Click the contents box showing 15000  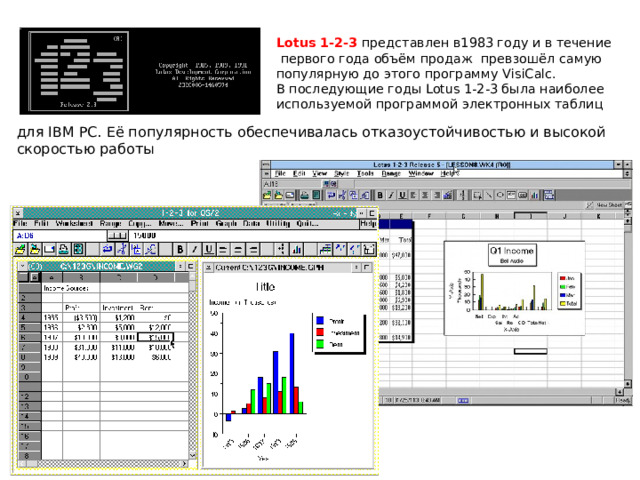click(x=252, y=236)
